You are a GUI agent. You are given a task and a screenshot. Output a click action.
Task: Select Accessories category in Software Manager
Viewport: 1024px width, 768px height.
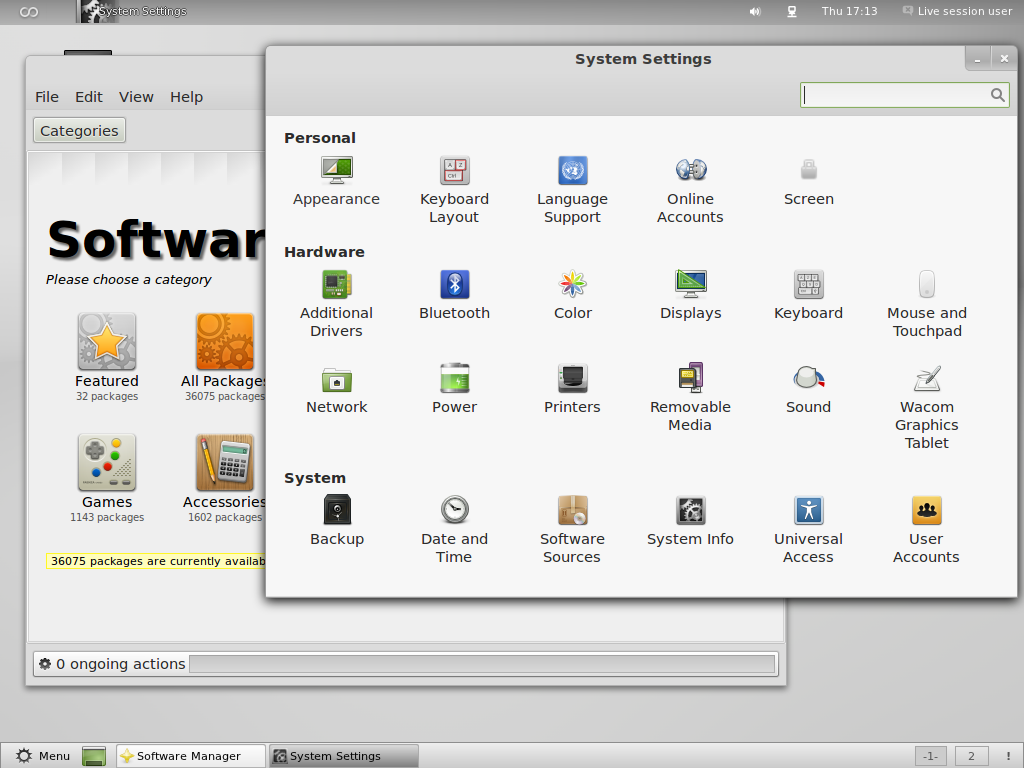224,478
